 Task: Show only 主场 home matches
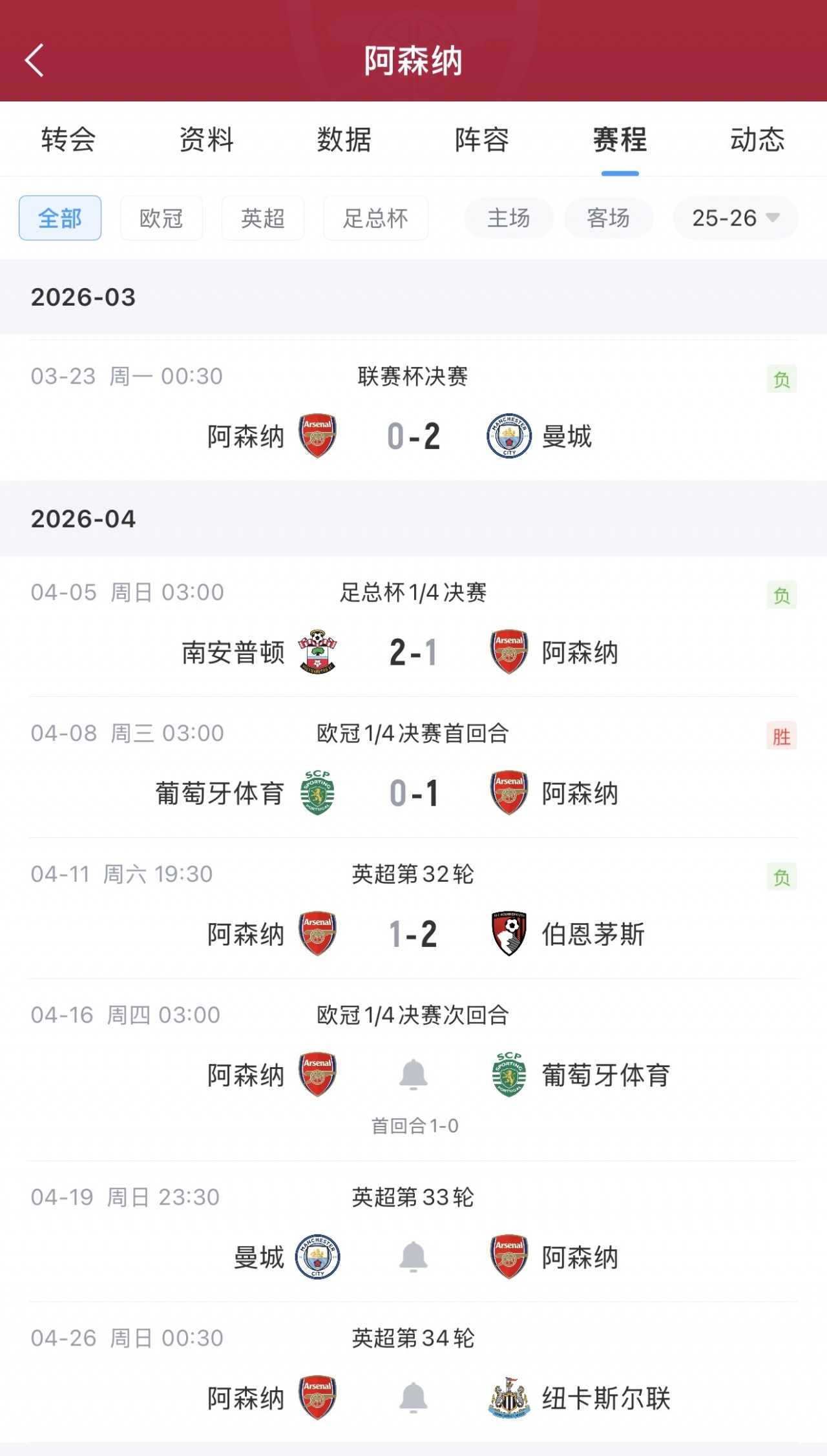click(509, 218)
